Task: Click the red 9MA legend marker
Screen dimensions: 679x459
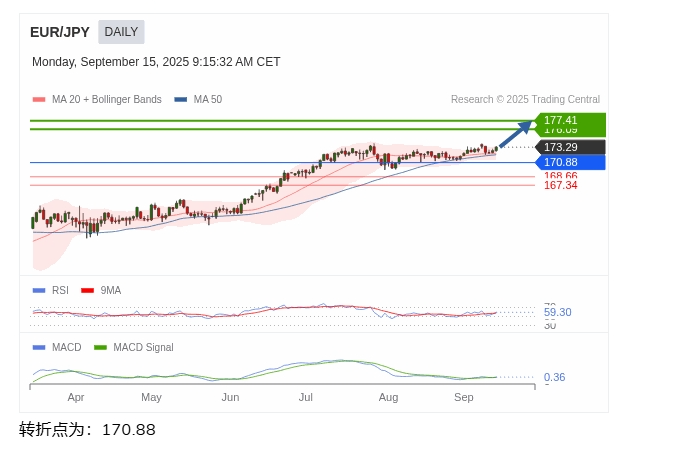Action: click(x=88, y=291)
